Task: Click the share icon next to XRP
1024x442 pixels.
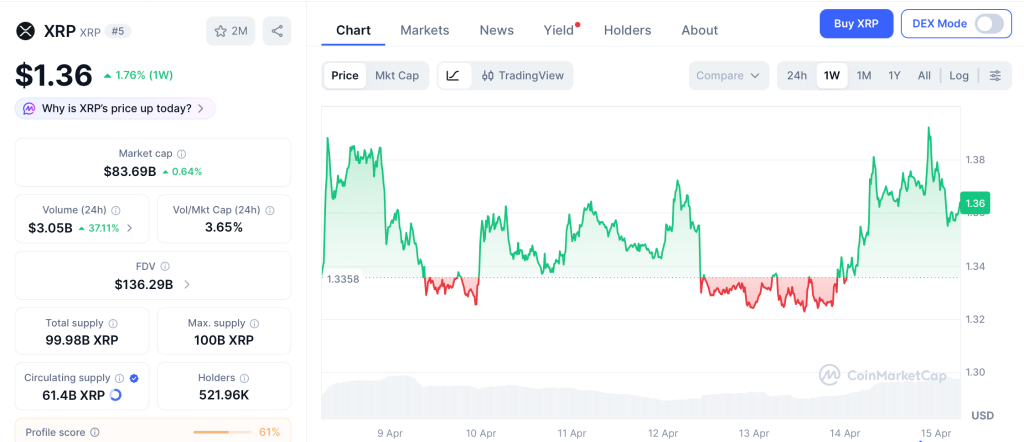Action: [277, 31]
